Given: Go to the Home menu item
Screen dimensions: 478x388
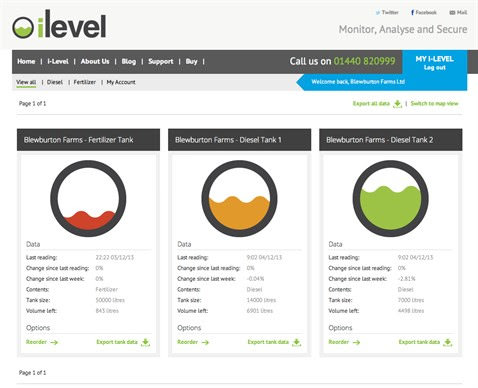Looking at the screenshot, I should (26, 61).
